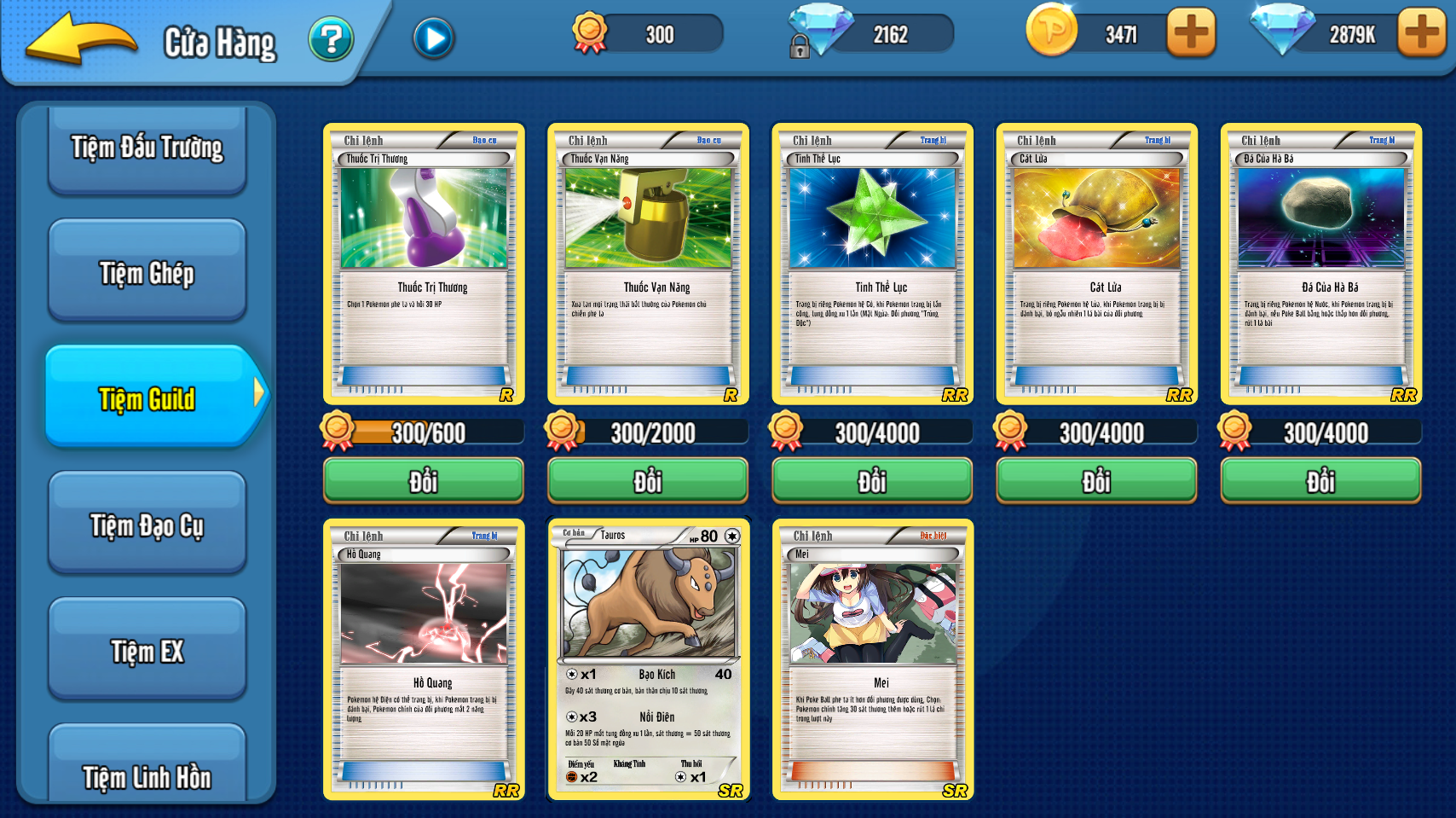This screenshot has height=818, width=1456.
Task: Click the yellow back arrow
Action: 81,39
